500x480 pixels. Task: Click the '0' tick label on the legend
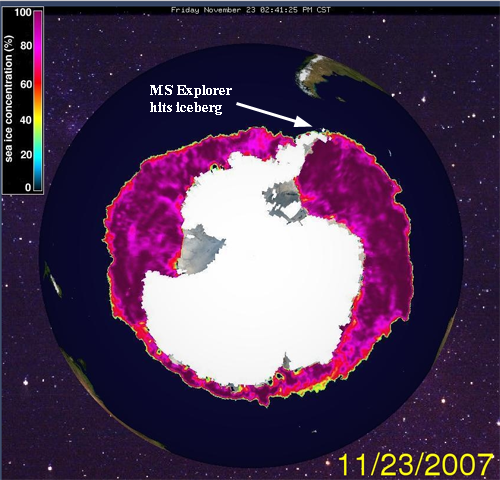click(28, 187)
